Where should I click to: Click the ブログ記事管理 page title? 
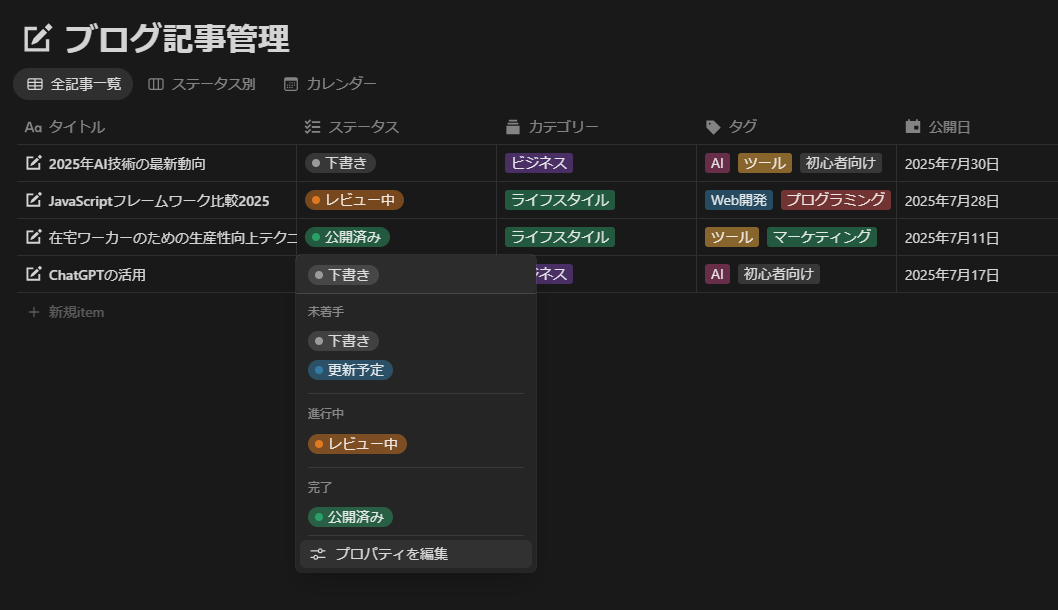[x=177, y=38]
